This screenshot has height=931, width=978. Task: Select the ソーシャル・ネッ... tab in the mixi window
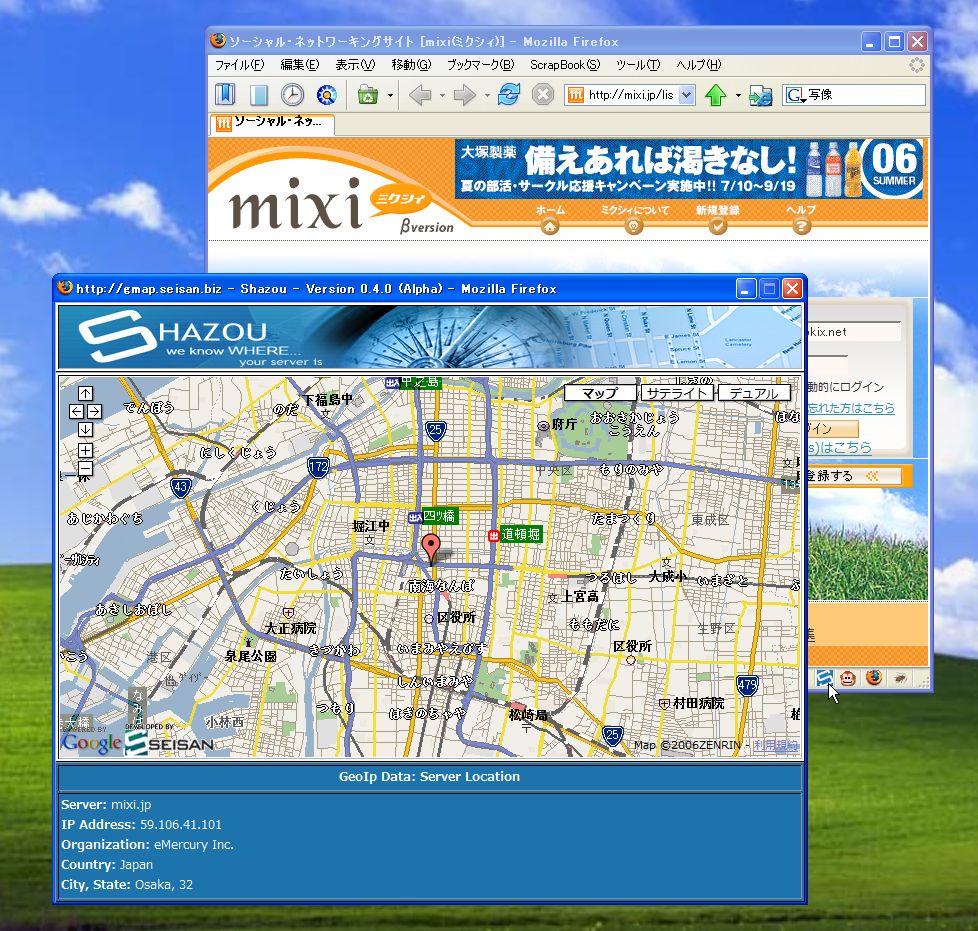tap(272, 123)
